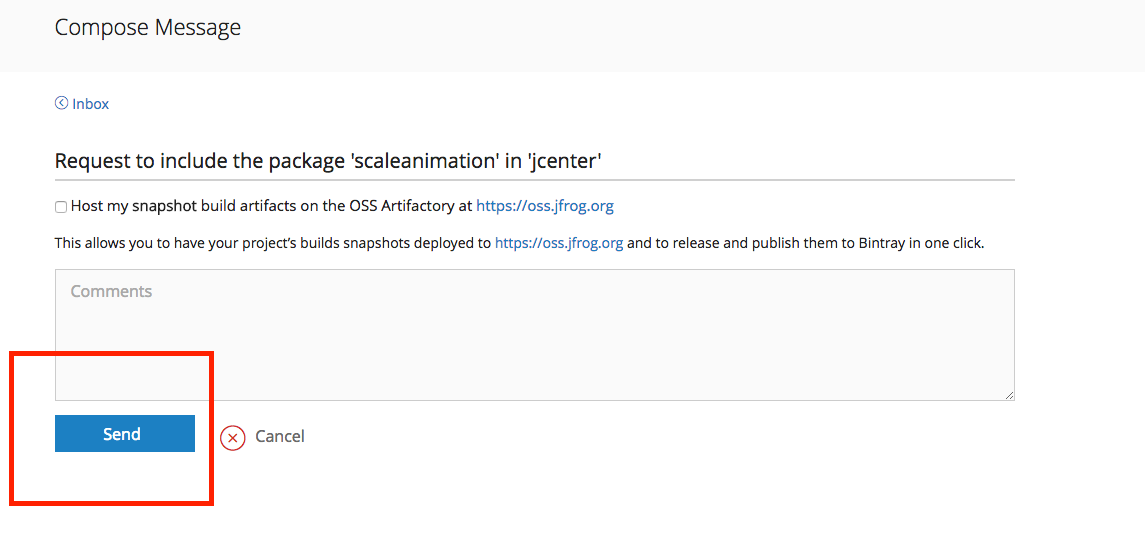Screen dimensions: 1145x535
Task: Focus the Comments text area
Action: pyautogui.click(x=535, y=335)
